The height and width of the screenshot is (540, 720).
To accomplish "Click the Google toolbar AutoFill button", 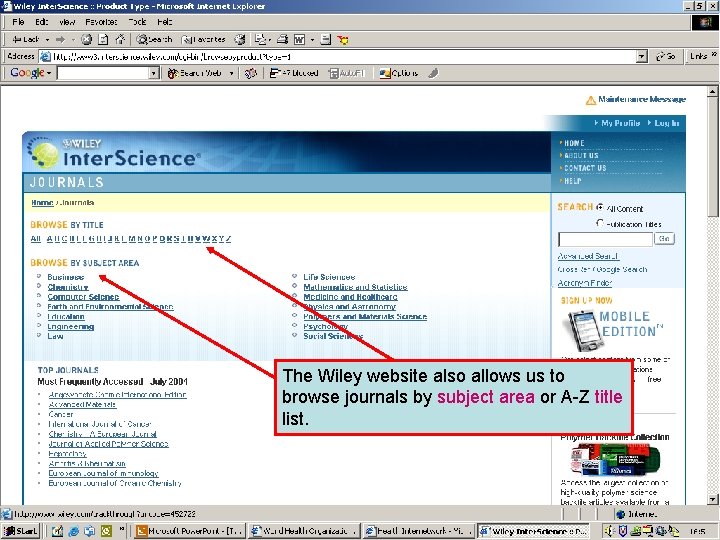I will (347, 73).
